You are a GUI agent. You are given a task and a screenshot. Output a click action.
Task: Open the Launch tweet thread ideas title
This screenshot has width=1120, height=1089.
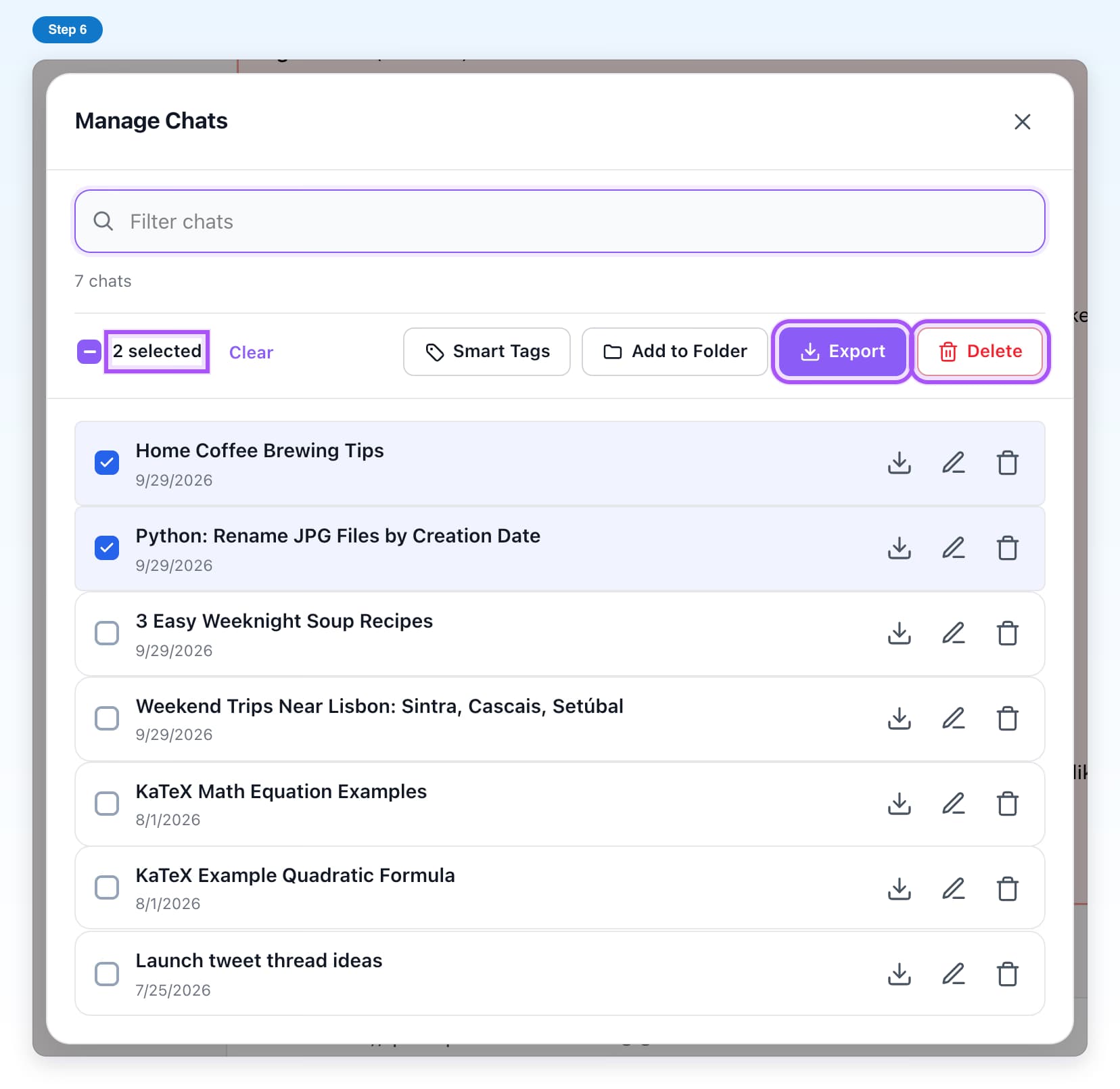click(x=259, y=960)
